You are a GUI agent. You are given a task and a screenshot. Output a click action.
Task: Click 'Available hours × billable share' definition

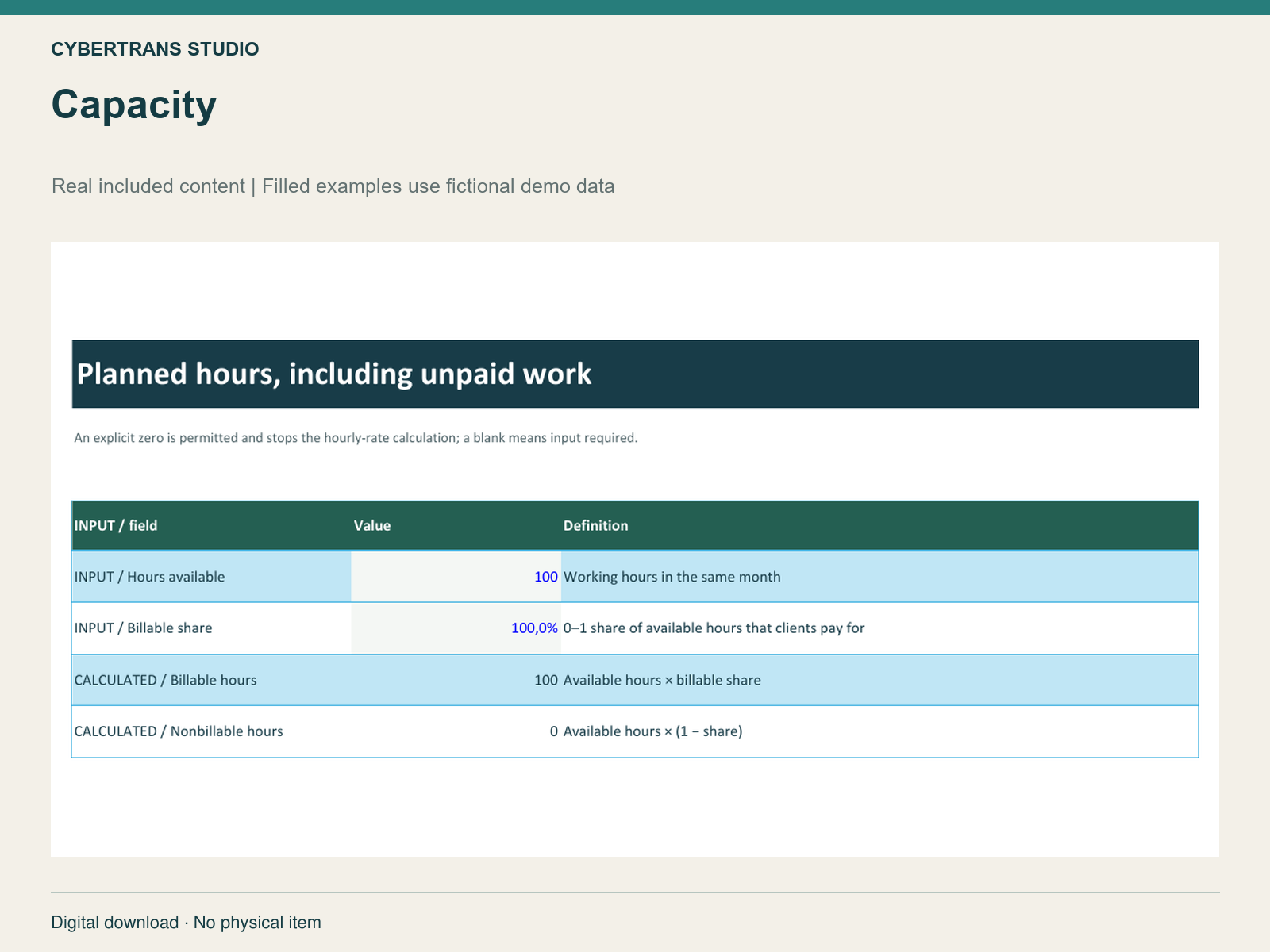click(x=662, y=680)
